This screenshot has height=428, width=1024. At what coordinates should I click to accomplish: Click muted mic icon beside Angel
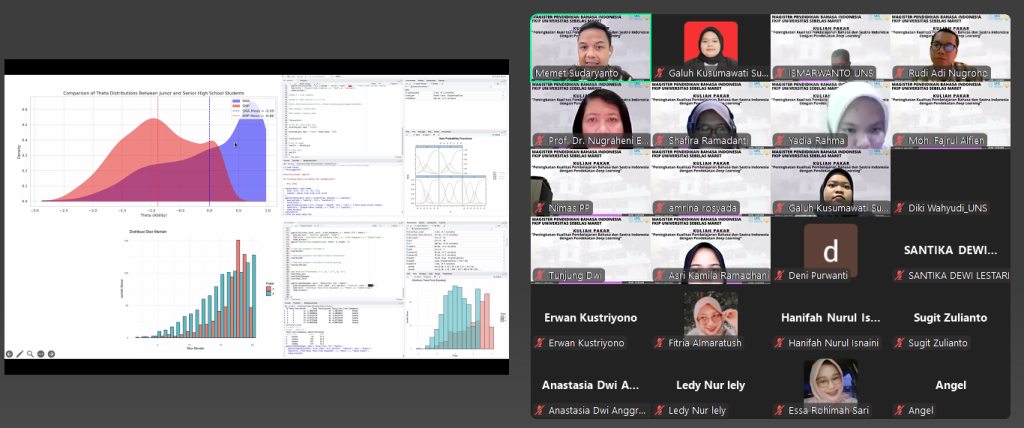click(x=902, y=410)
